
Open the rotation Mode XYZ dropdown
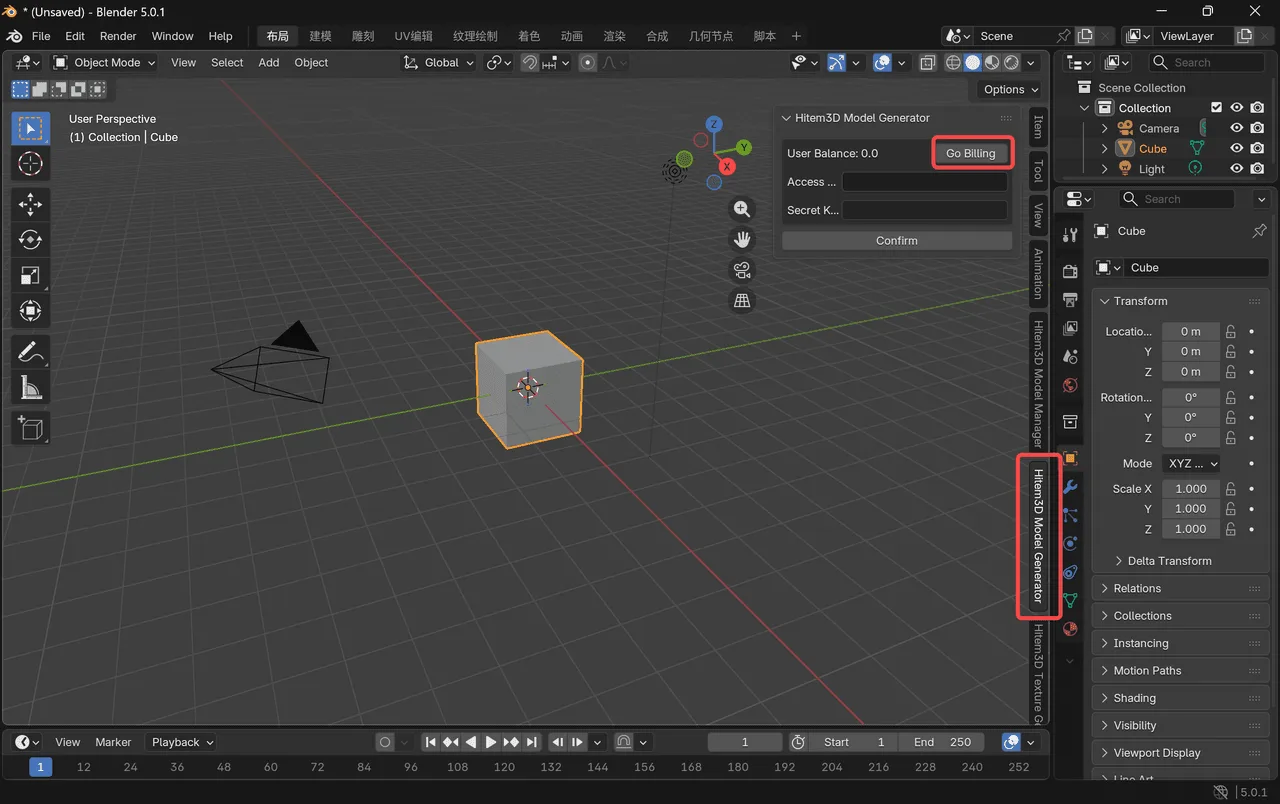click(1190, 464)
